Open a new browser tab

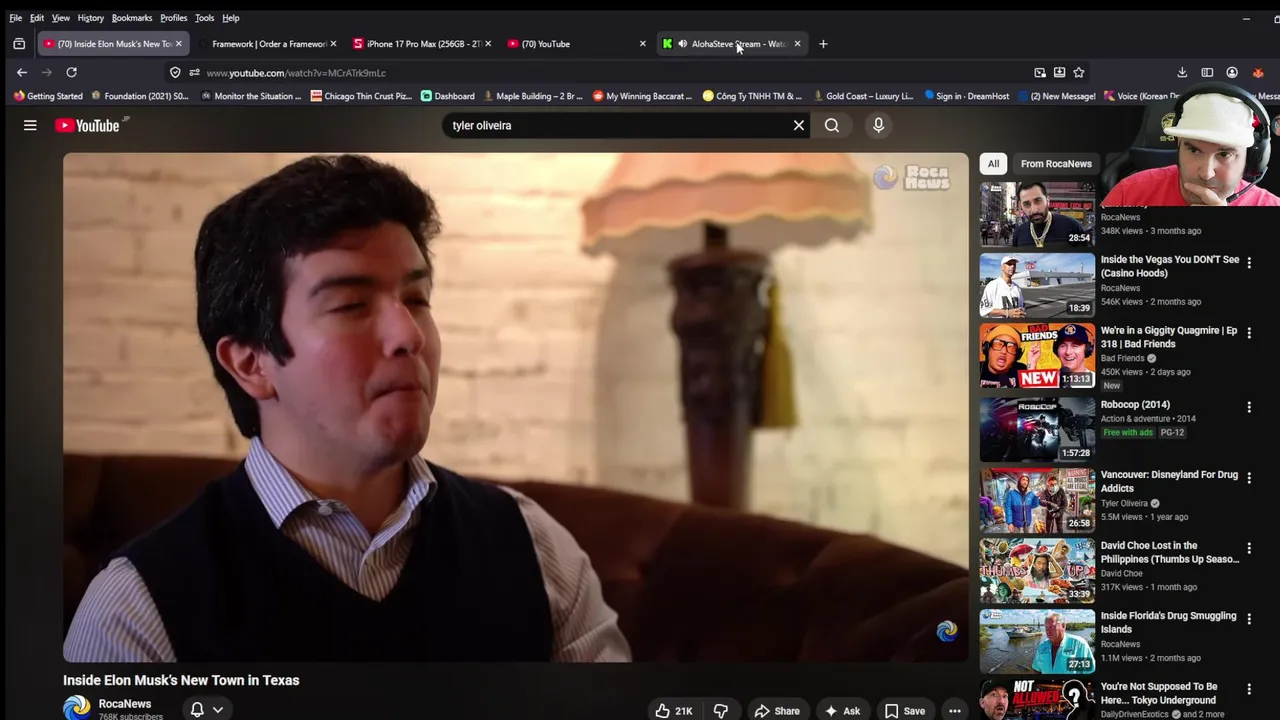tap(823, 44)
